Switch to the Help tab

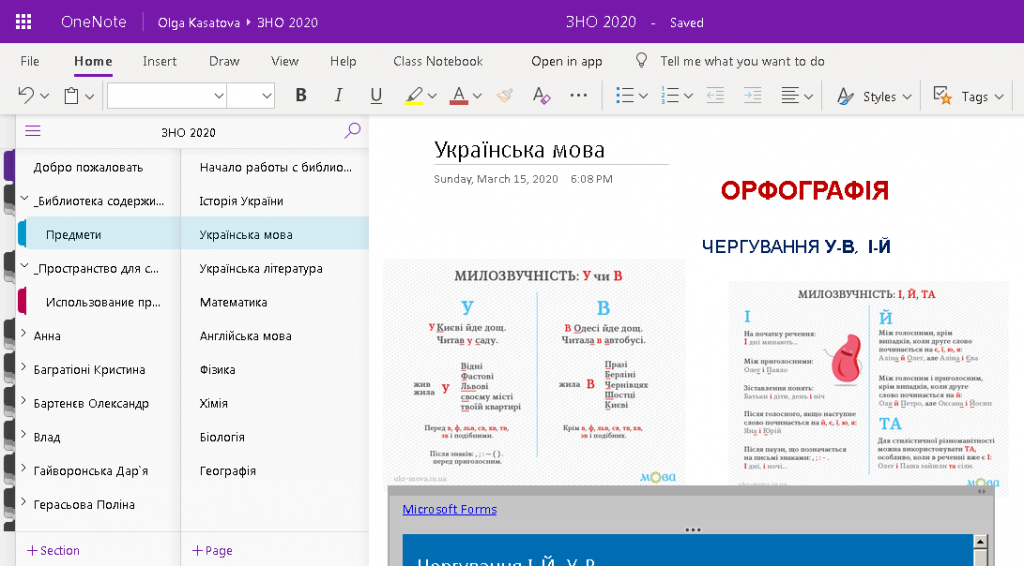click(343, 61)
